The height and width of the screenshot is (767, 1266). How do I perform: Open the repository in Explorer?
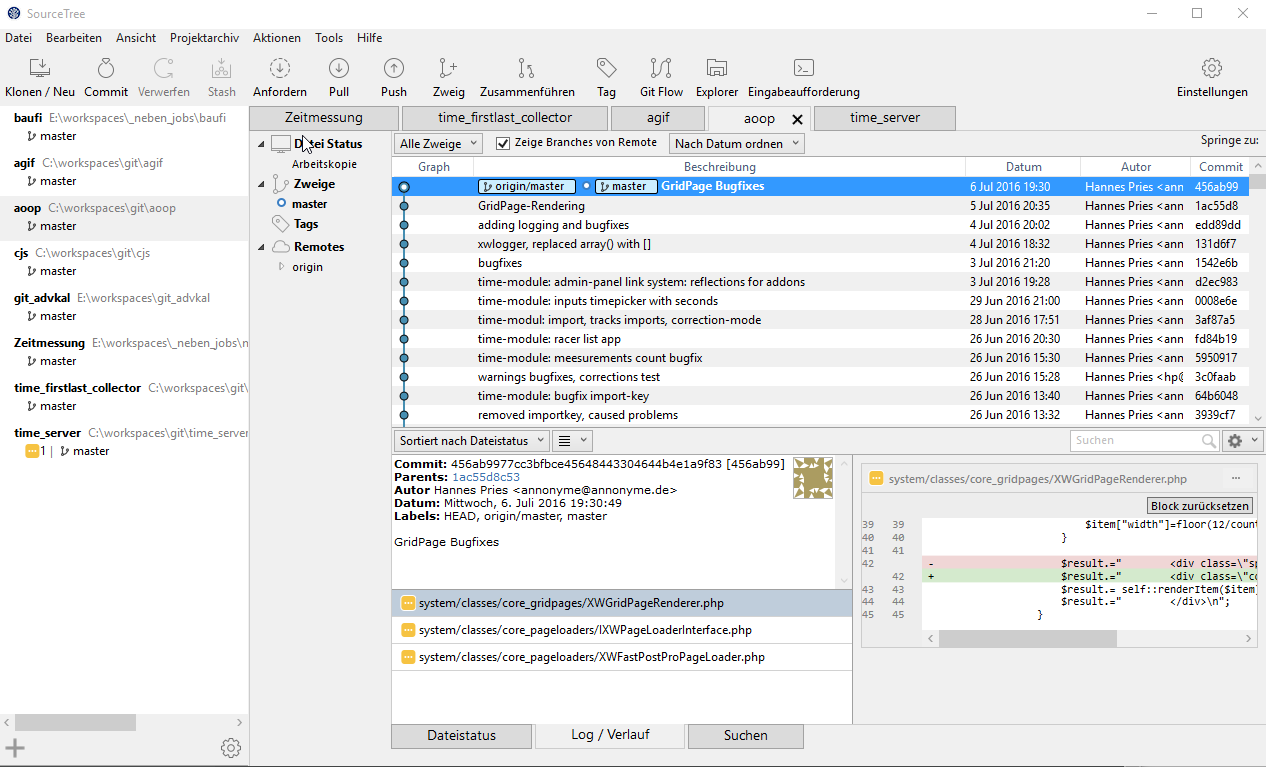pos(716,68)
